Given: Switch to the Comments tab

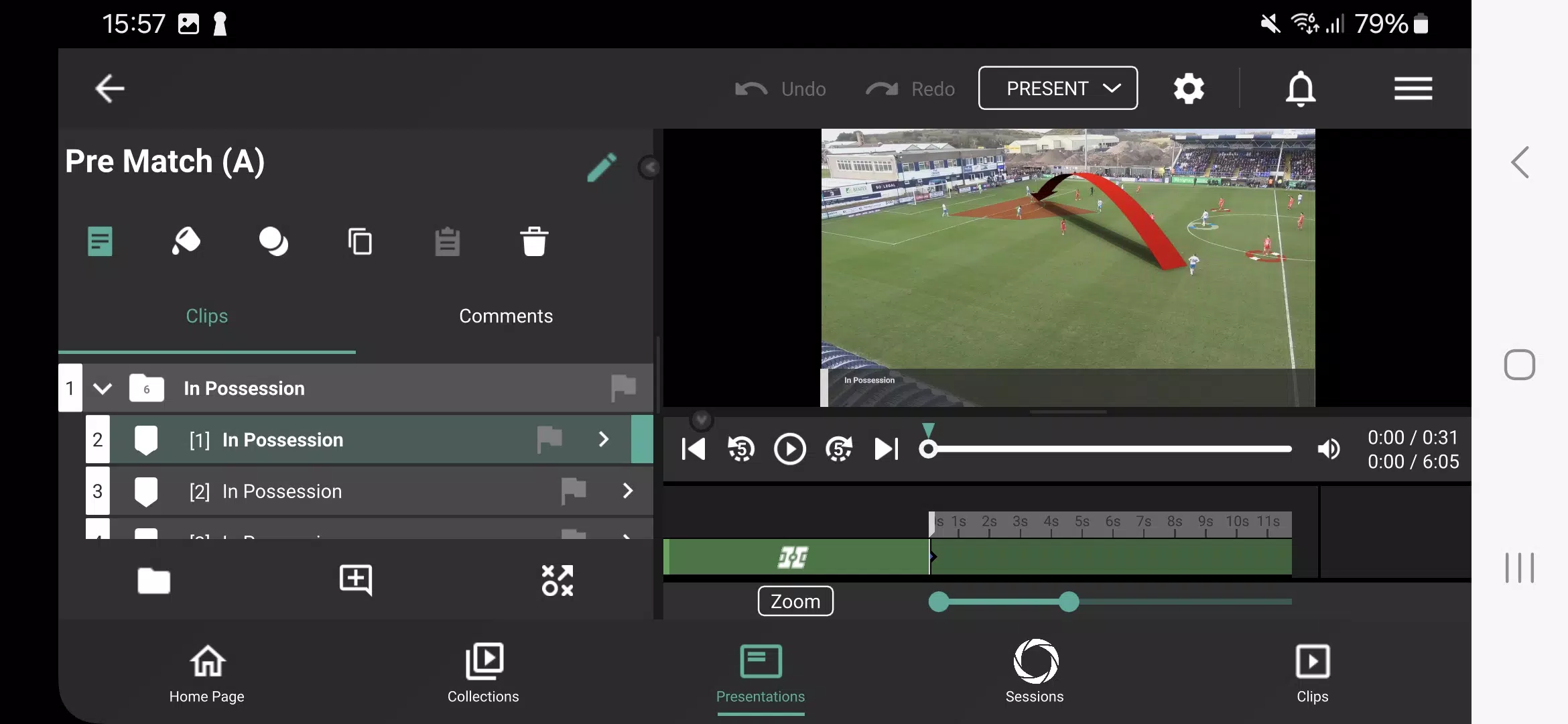Looking at the screenshot, I should (506, 316).
